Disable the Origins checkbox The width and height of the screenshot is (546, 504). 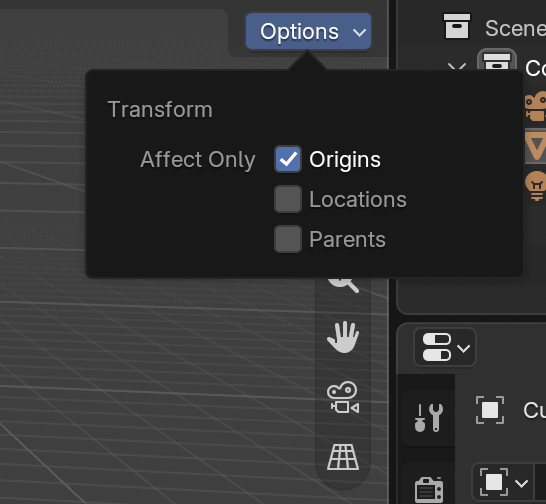(x=288, y=159)
